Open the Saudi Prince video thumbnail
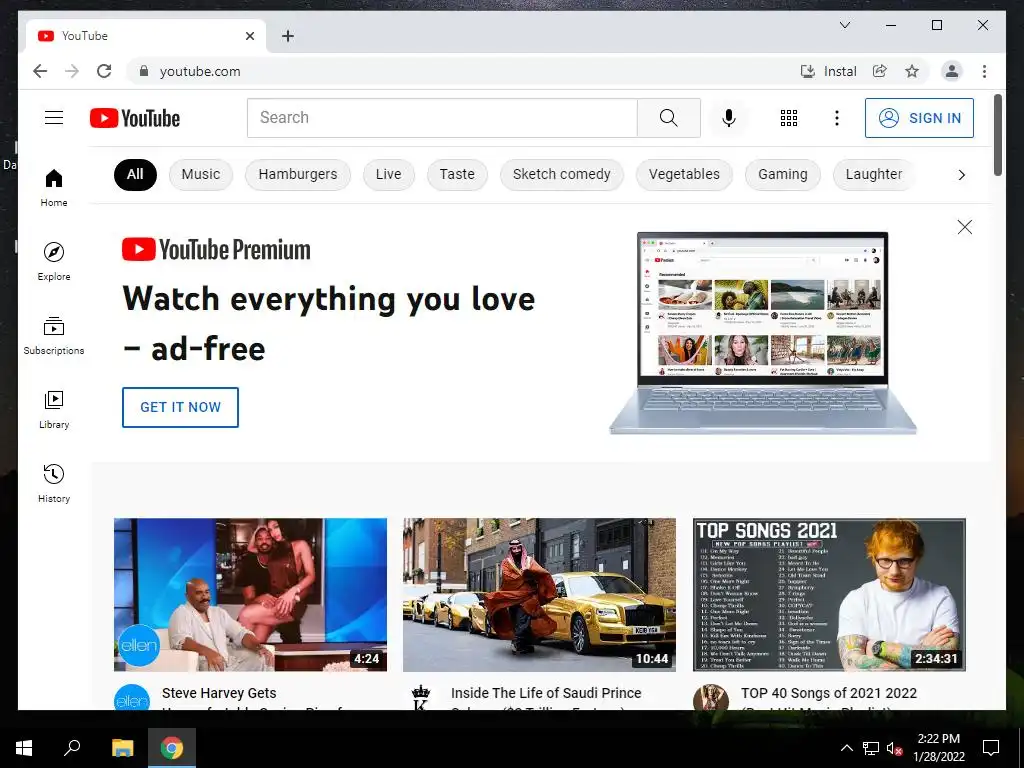This screenshot has height=768, width=1024. (539, 594)
